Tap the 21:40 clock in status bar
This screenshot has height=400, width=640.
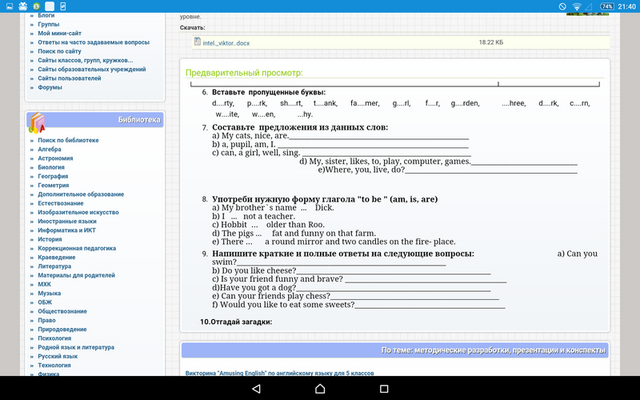tap(627, 6)
